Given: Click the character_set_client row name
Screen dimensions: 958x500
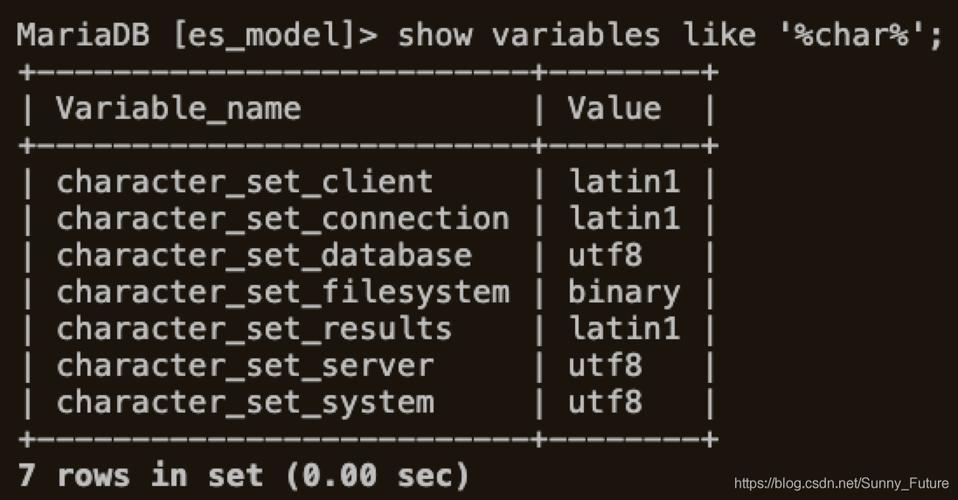Looking at the screenshot, I should pos(244,182).
